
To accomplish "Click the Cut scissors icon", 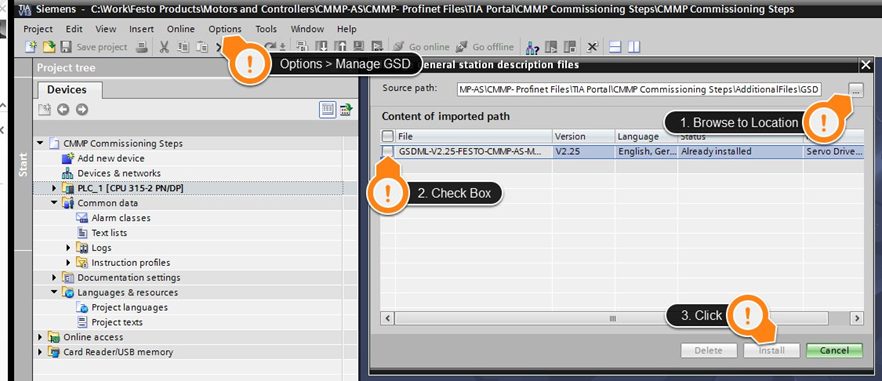I will click(164, 47).
